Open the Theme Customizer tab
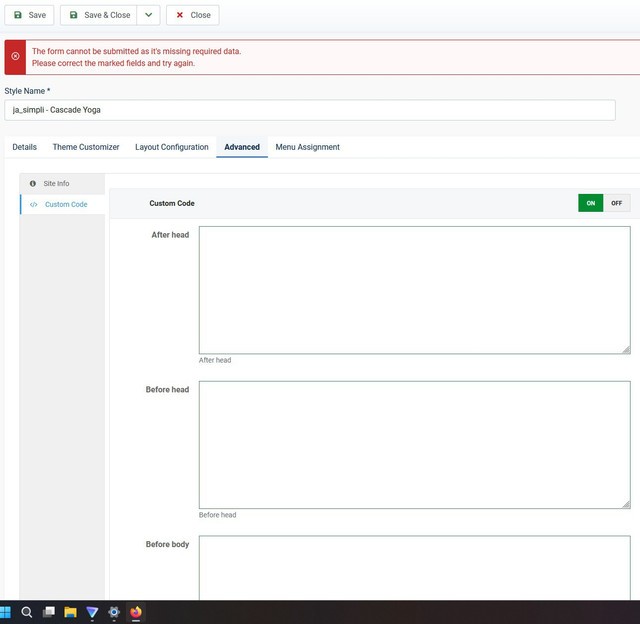640x624 pixels. [86, 147]
